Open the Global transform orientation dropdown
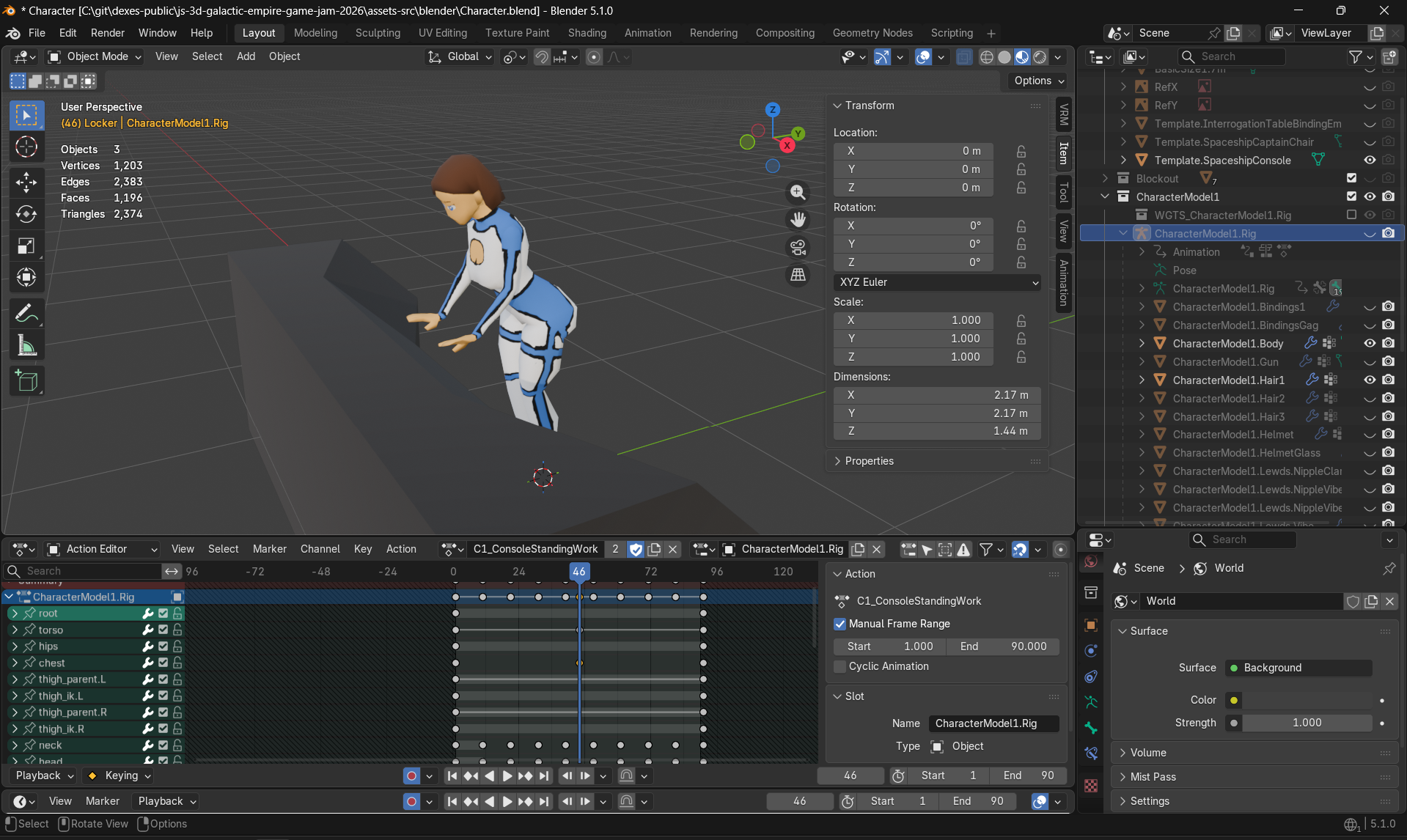The width and height of the screenshot is (1407, 840). (459, 56)
